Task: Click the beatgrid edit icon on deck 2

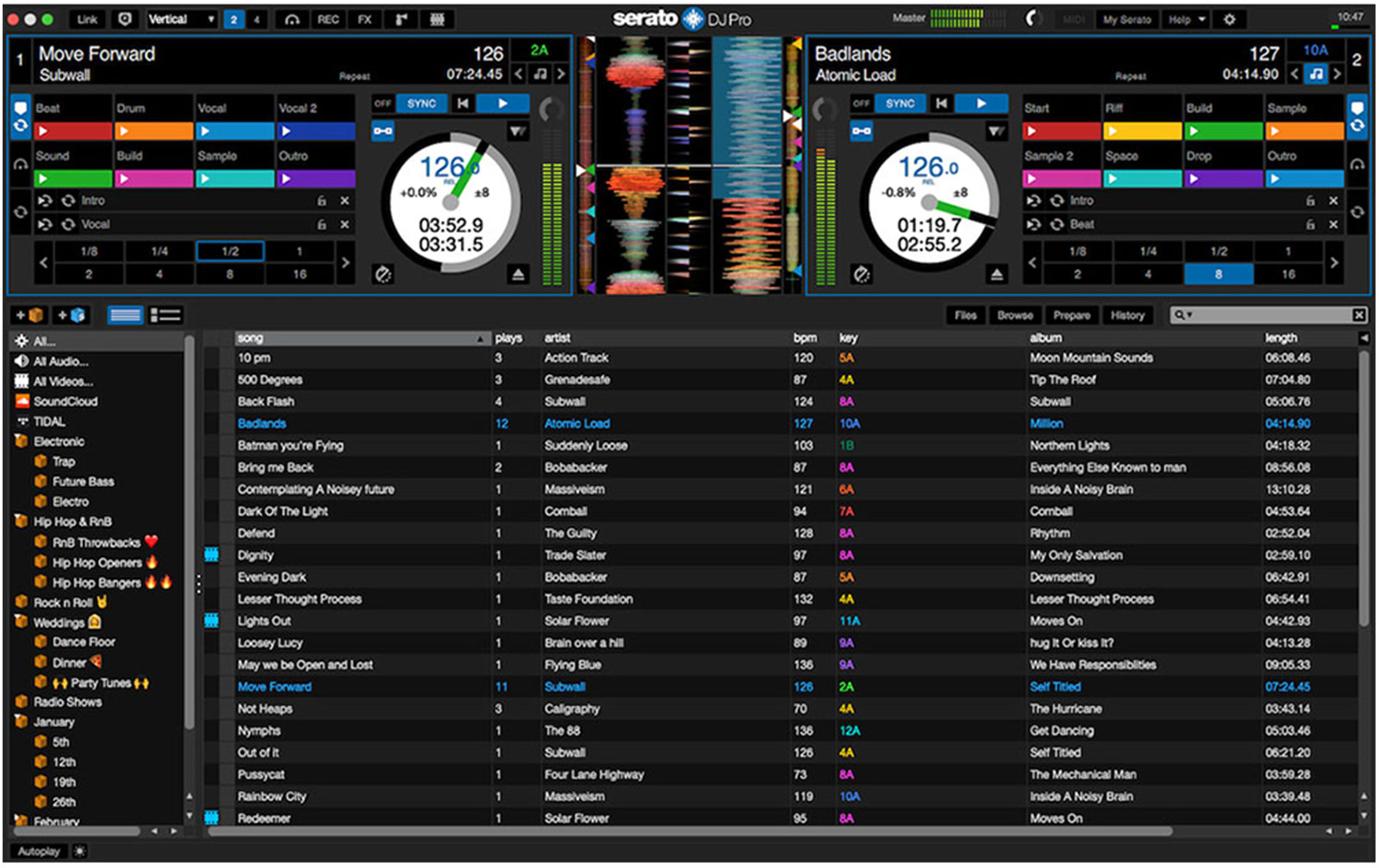Action: (861, 274)
